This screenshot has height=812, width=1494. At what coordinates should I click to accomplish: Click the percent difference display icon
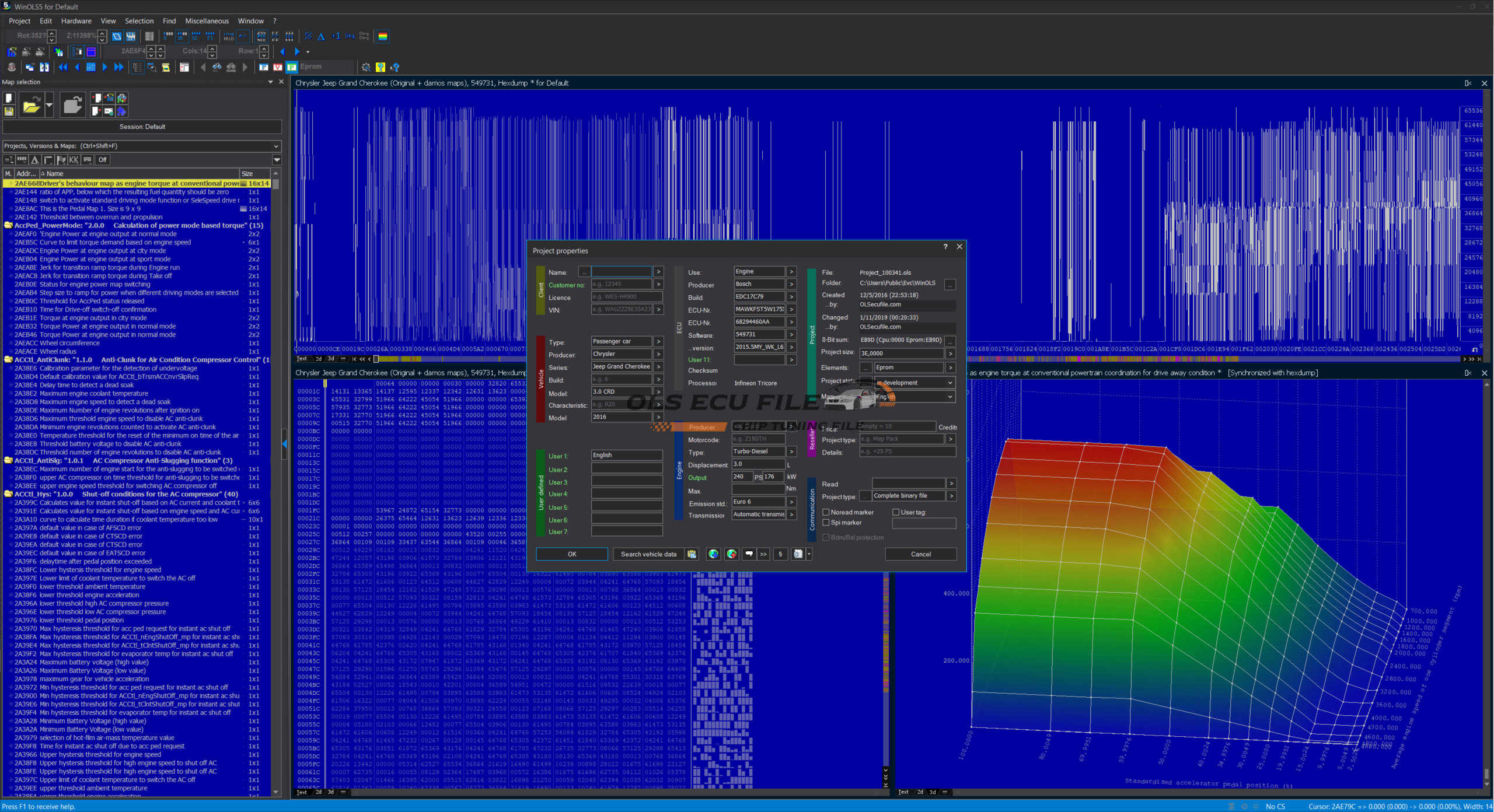coord(308,36)
